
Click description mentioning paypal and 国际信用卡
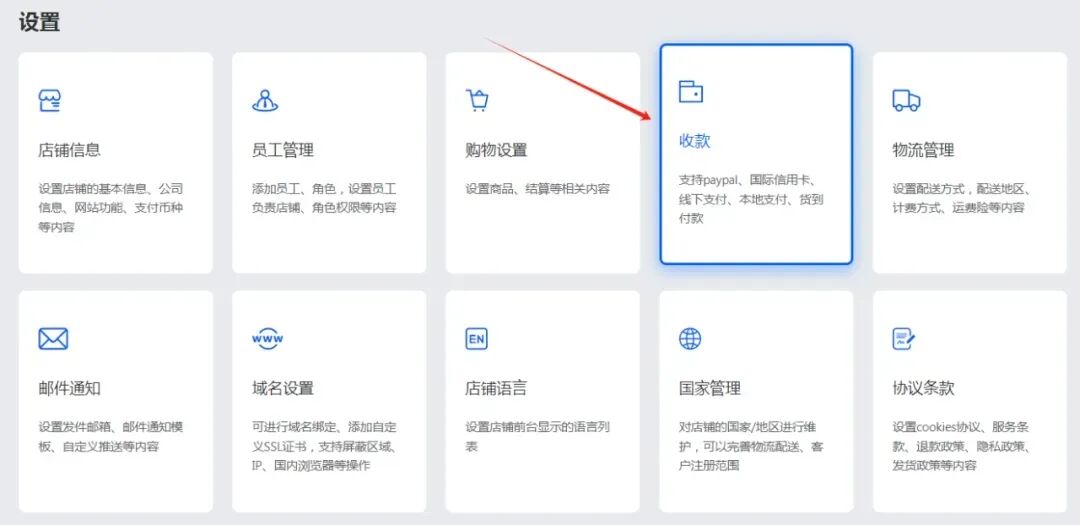click(751, 199)
